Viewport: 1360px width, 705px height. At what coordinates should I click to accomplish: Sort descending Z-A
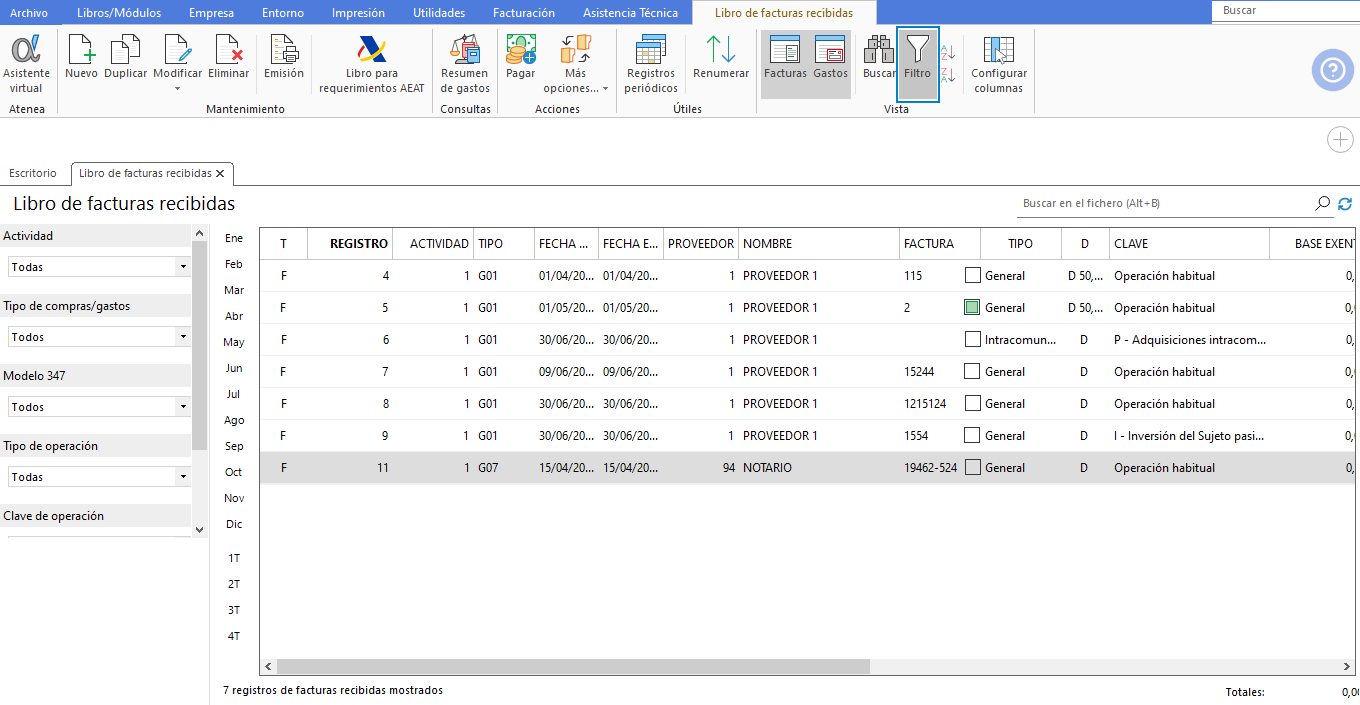[949, 74]
